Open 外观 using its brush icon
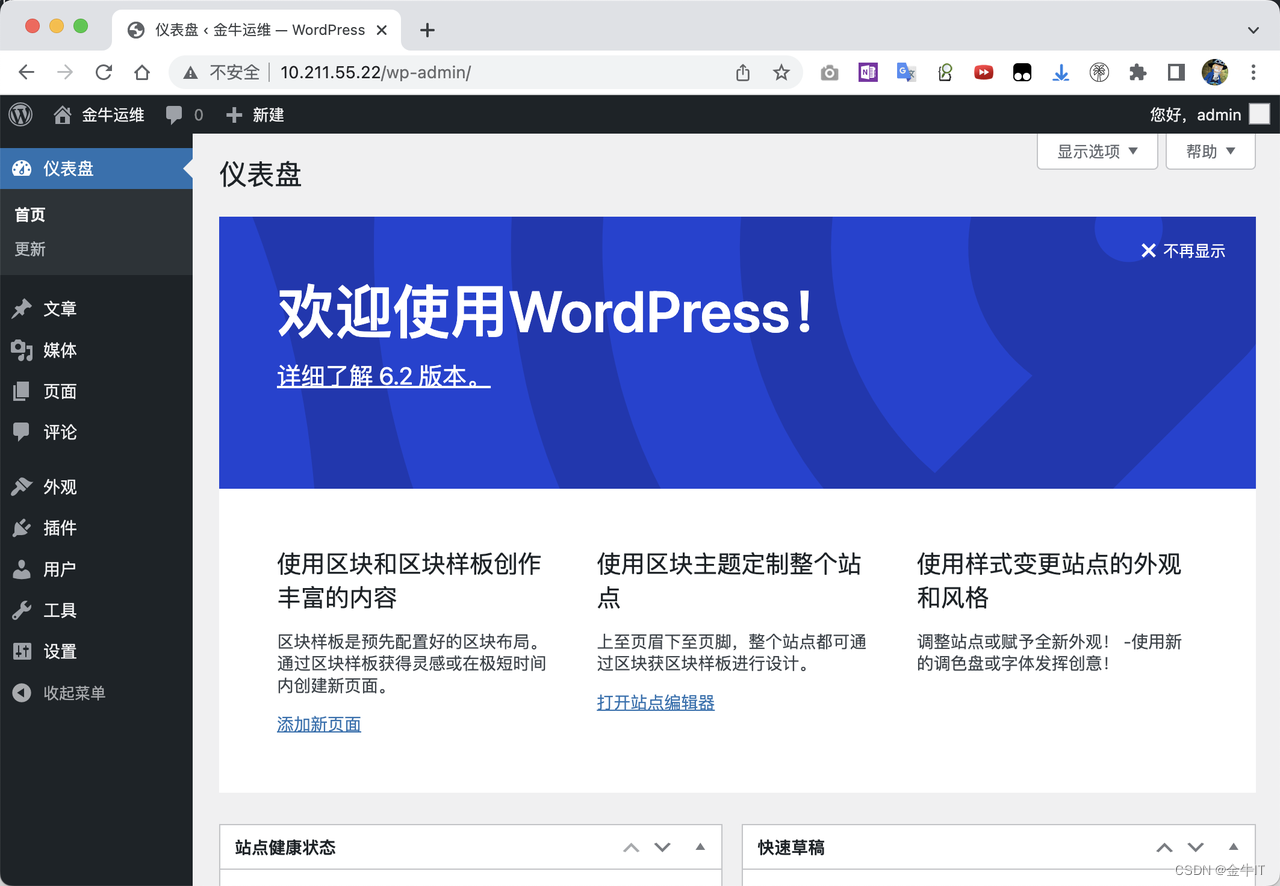This screenshot has width=1280, height=886. pyautogui.click(x=22, y=487)
